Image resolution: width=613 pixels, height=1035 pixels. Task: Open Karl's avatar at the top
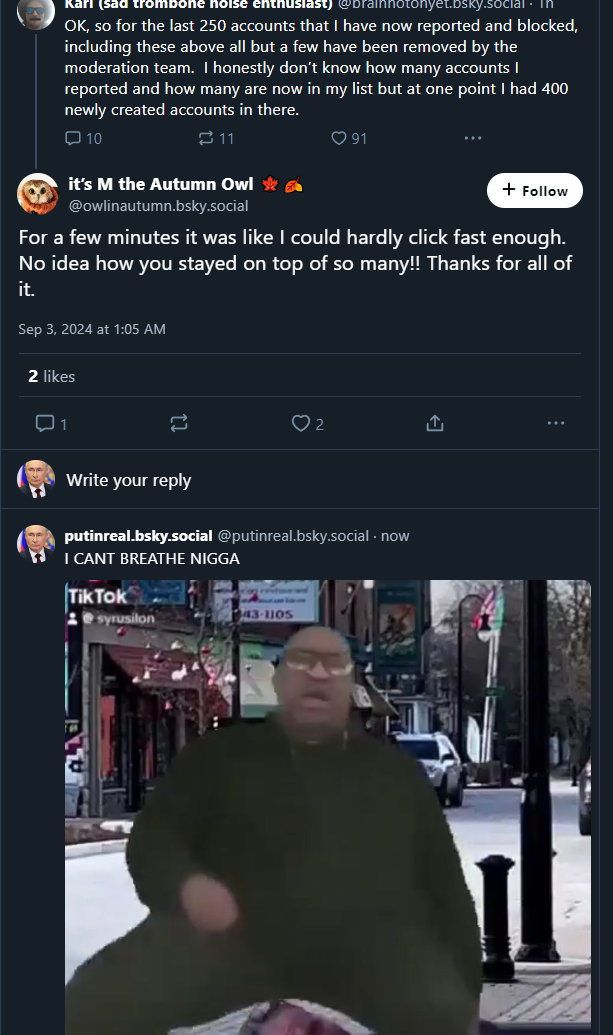pyautogui.click(x=36, y=12)
